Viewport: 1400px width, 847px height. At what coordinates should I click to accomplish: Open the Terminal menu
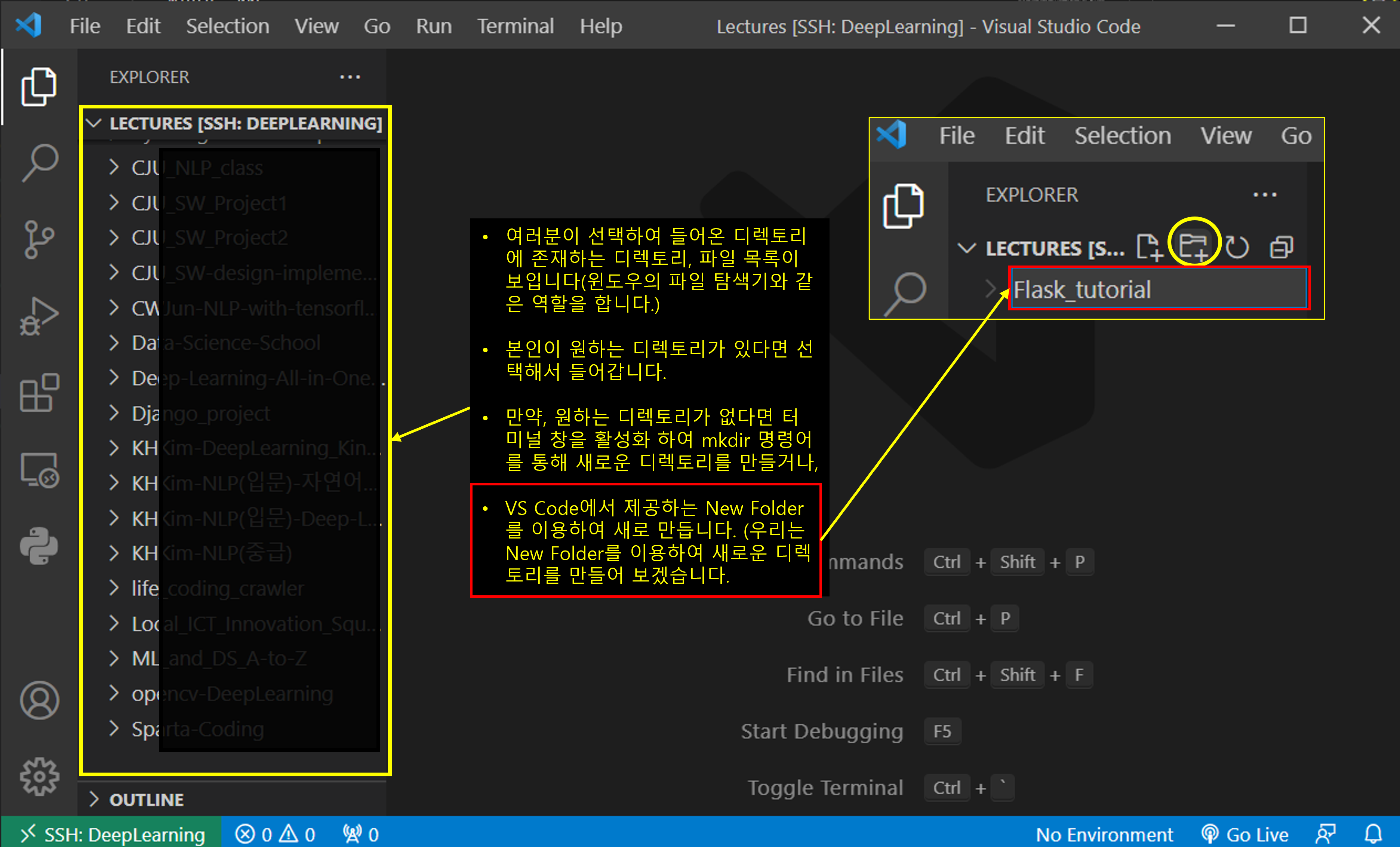pos(516,26)
